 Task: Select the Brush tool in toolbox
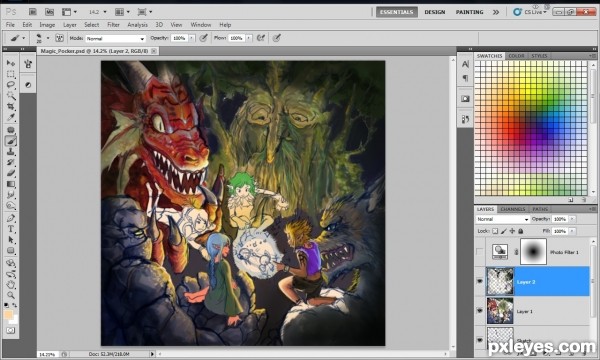click(x=11, y=141)
